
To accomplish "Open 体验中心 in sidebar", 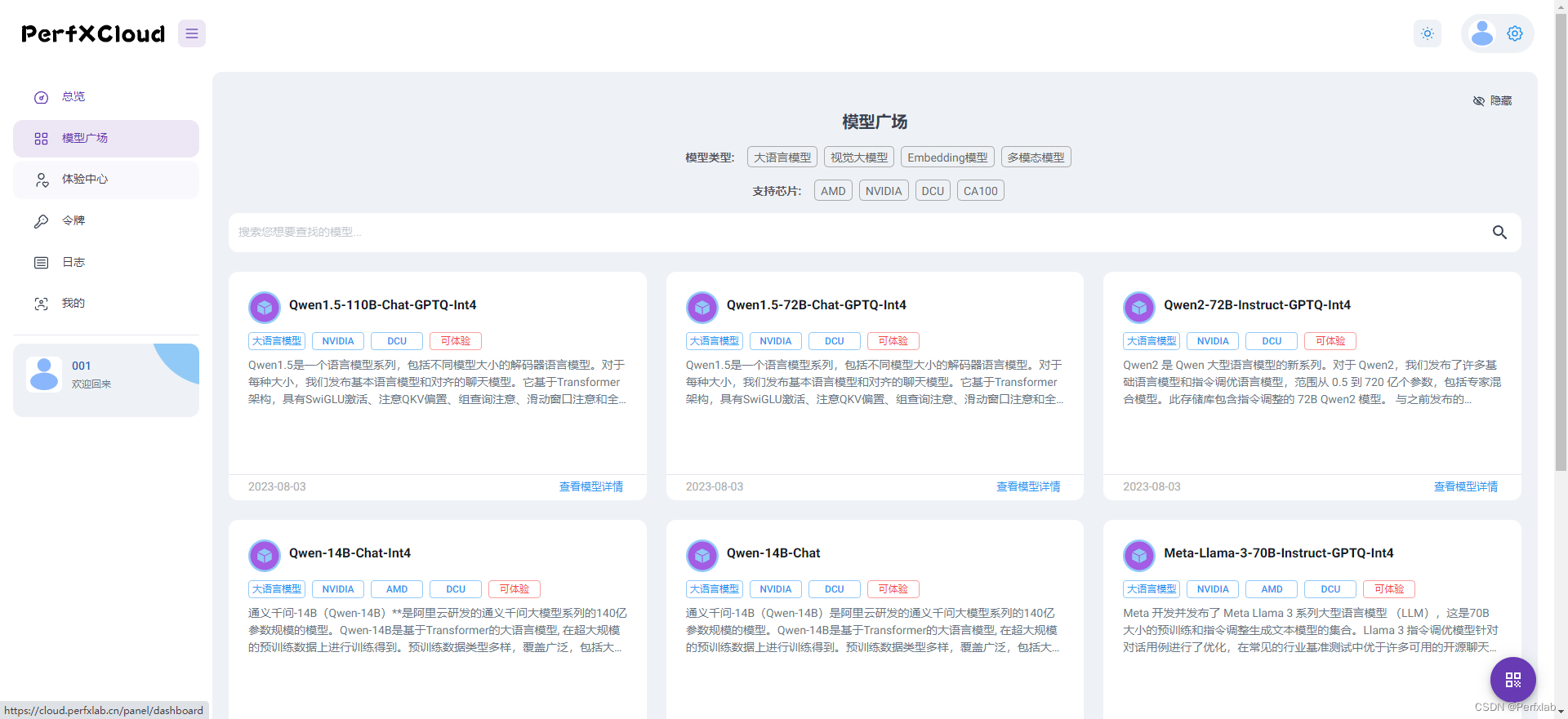I will (x=106, y=180).
